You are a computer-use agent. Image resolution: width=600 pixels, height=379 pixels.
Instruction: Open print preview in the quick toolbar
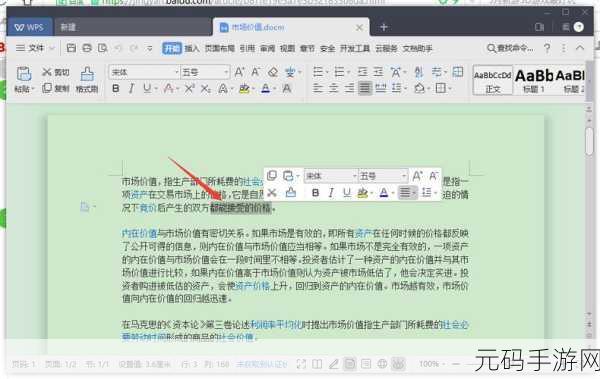click(x=102, y=48)
